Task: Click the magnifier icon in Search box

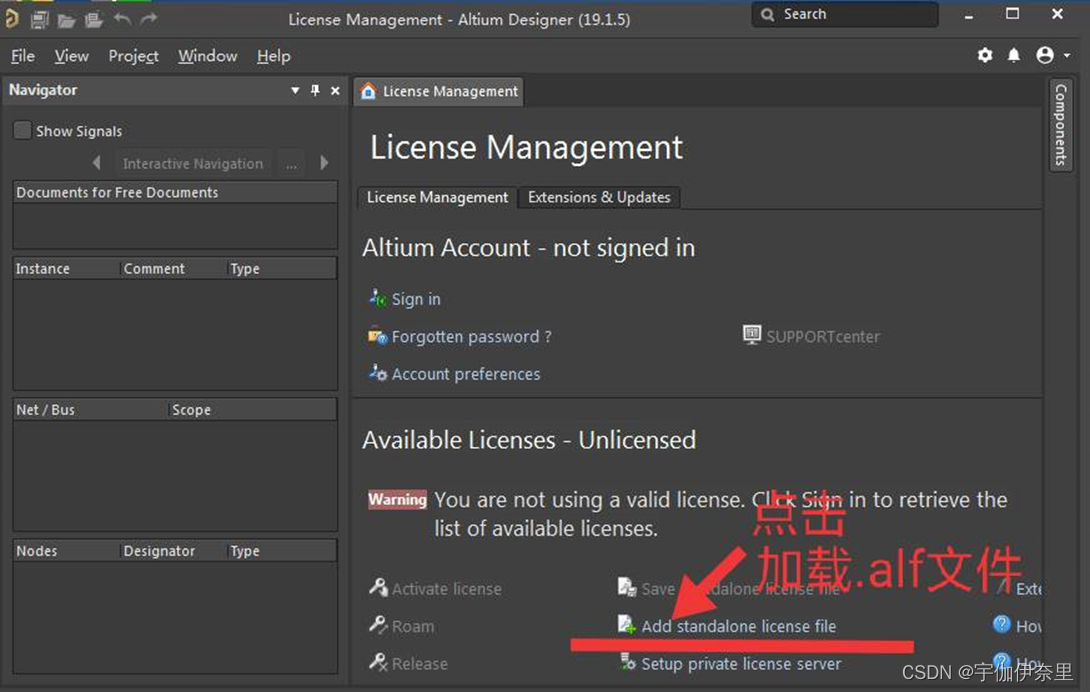Action: [x=767, y=14]
